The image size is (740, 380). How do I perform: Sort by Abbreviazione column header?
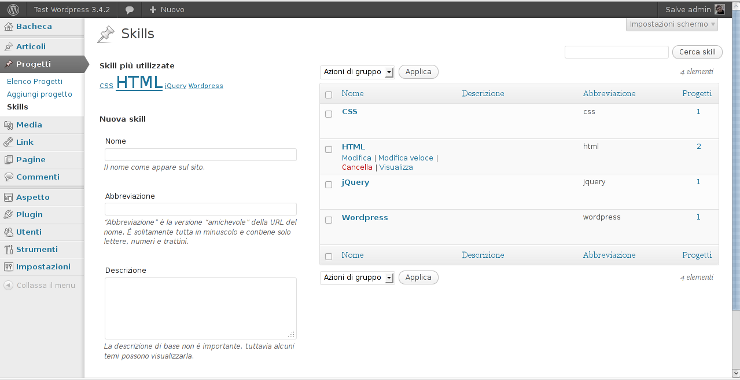tap(609, 93)
